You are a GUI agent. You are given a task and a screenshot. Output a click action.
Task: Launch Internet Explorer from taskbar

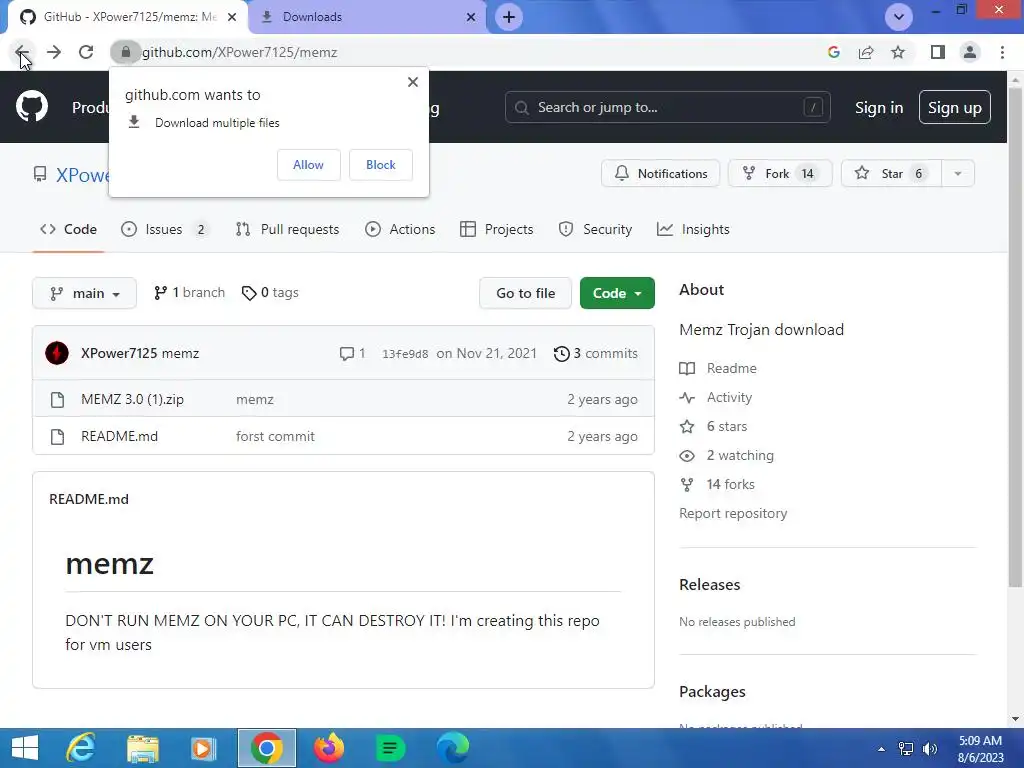coord(82,748)
